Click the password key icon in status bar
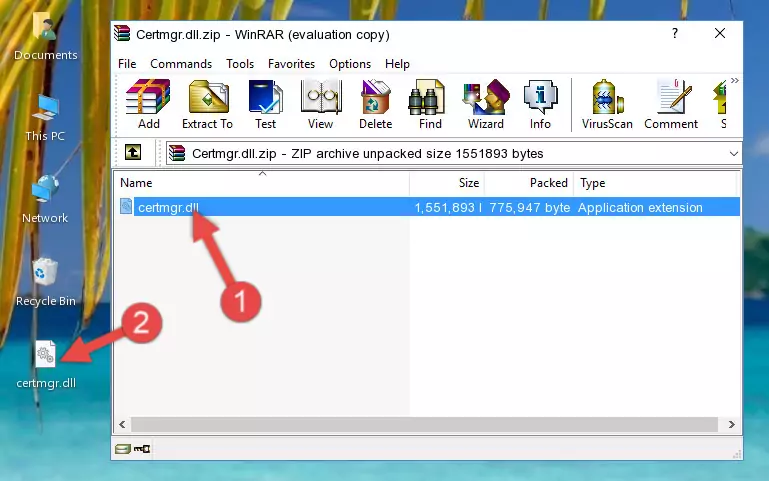769x481 pixels. pyautogui.click(x=142, y=448)
